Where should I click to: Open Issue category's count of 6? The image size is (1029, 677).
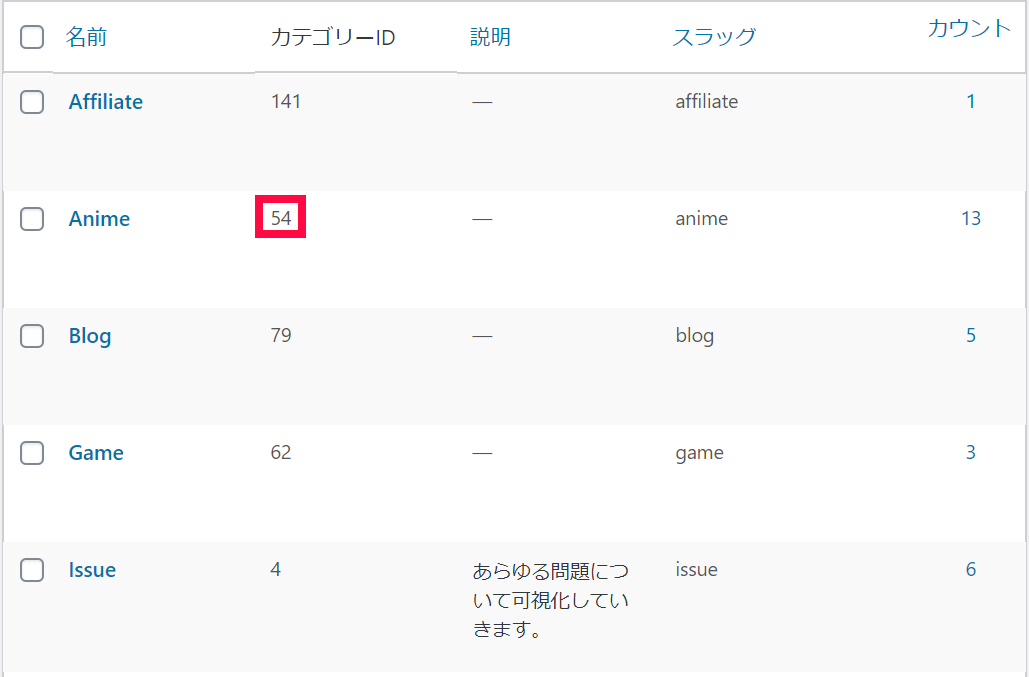[971, 569]
